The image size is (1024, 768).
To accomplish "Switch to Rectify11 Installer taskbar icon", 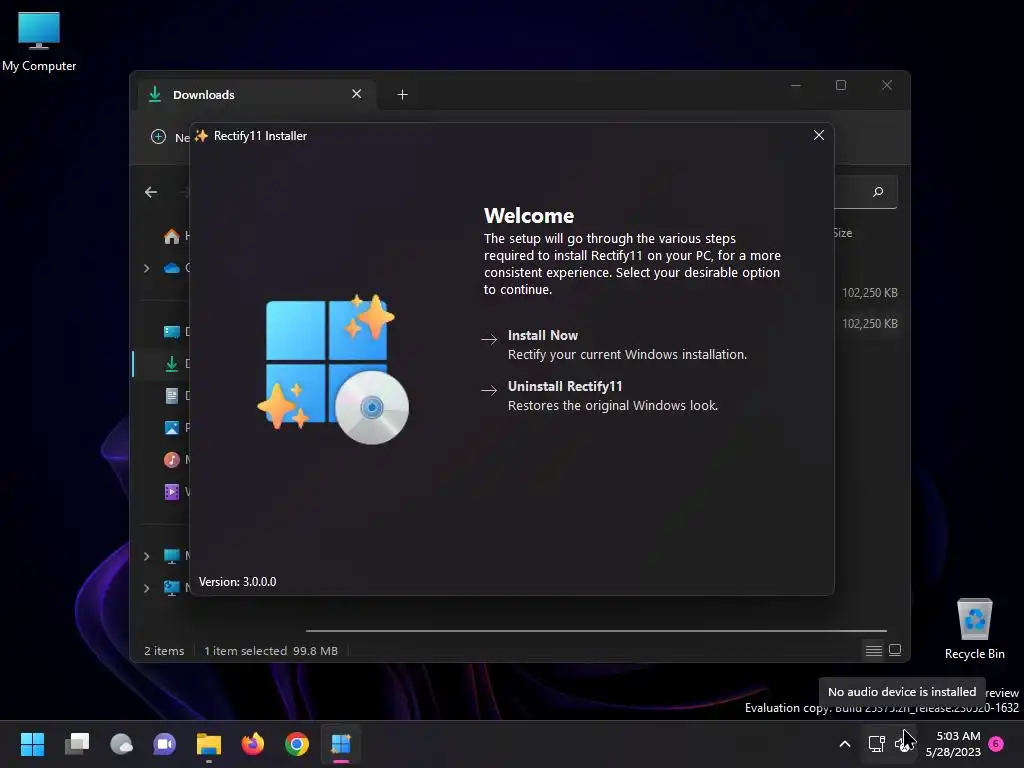I will tap(341, 744).
